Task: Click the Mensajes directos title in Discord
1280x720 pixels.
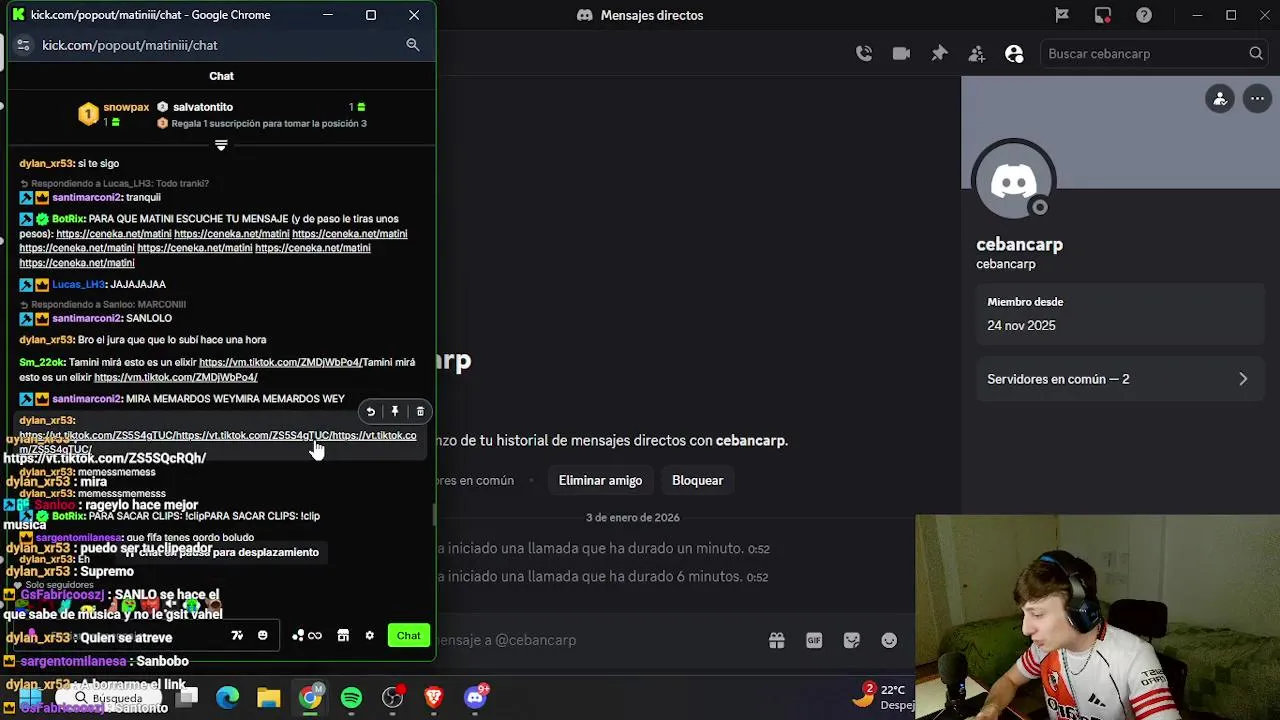Action: coord(652,15)
